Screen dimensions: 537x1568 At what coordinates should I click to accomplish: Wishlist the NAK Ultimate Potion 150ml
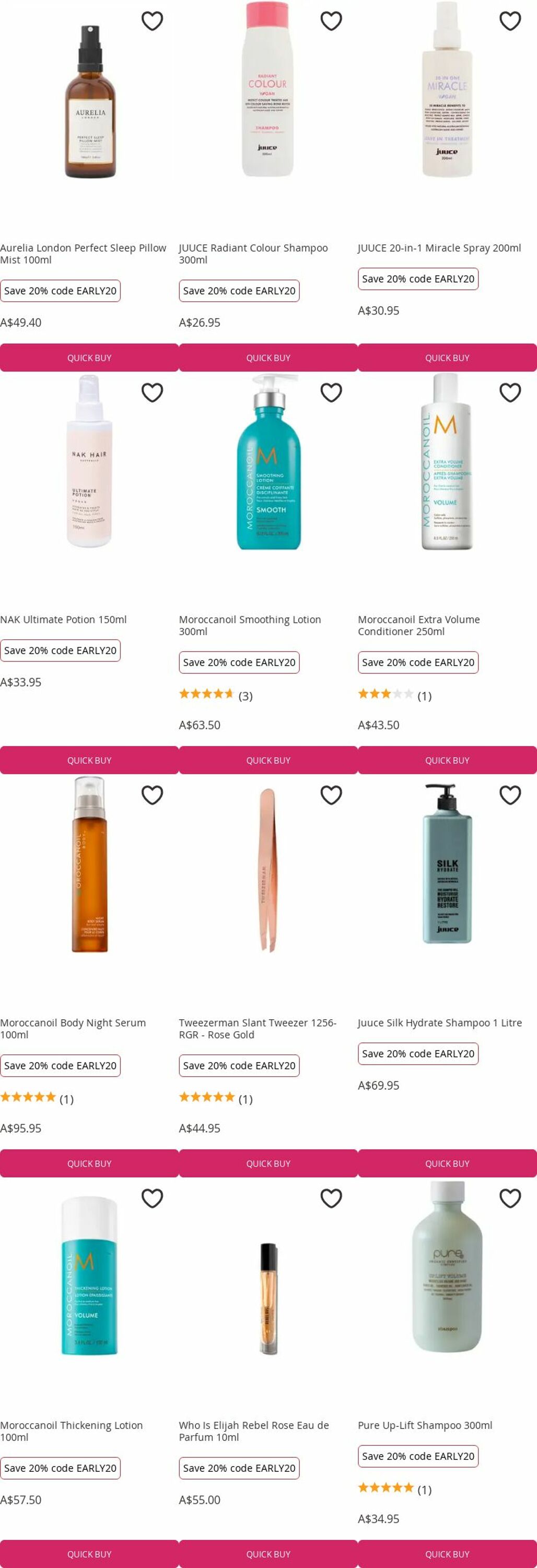point(152,393)
